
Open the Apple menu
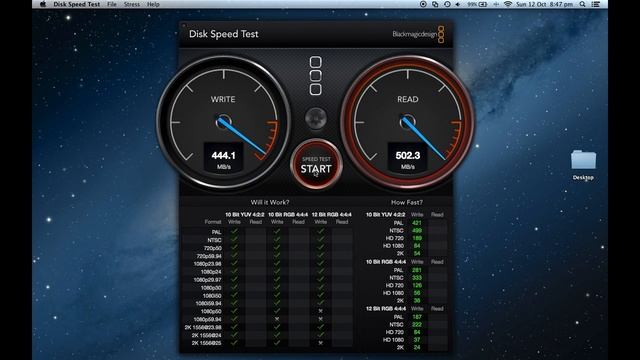(x=43, y=4)
